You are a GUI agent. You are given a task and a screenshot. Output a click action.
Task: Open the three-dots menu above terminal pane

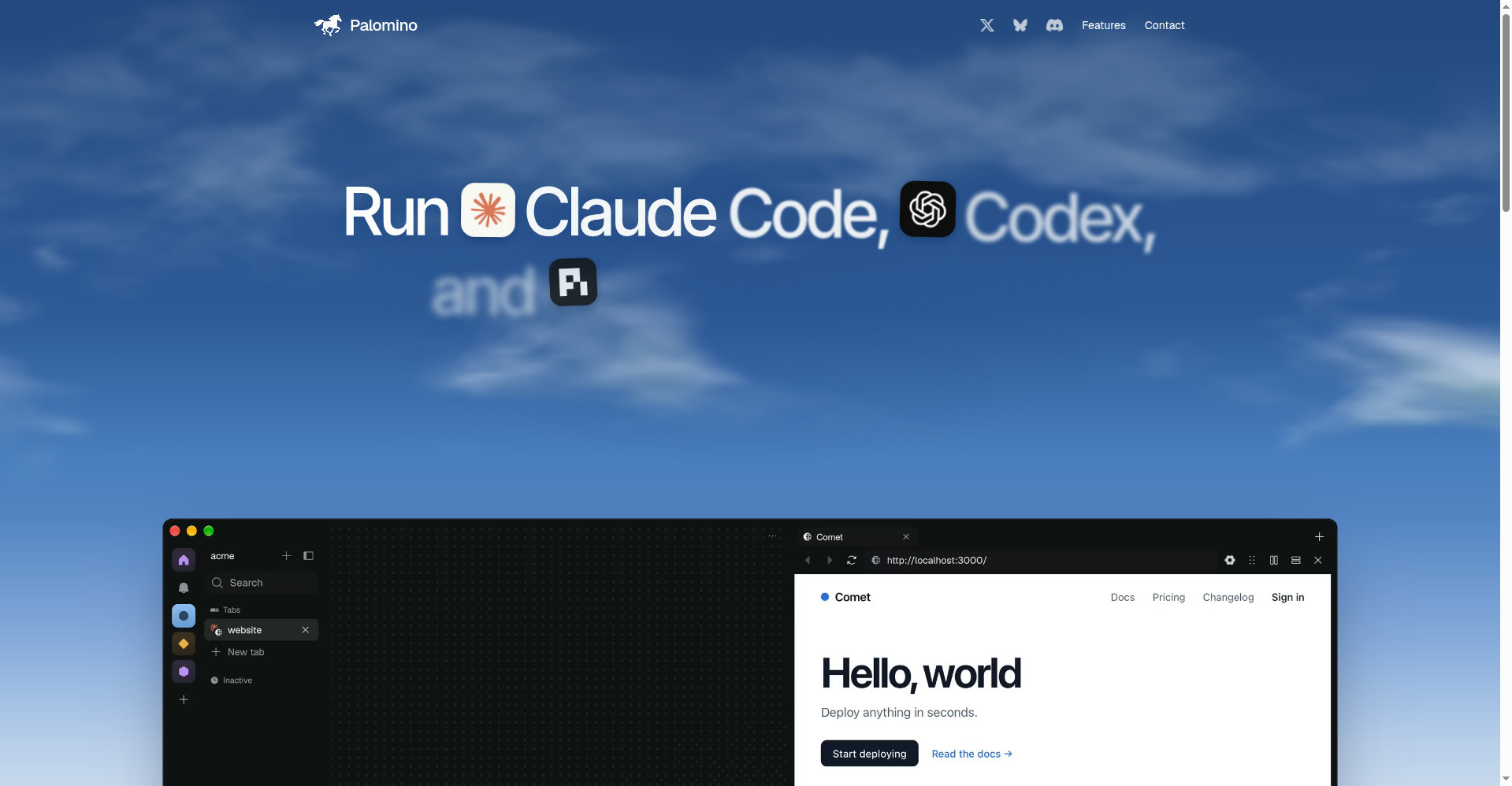coord(772,536)
